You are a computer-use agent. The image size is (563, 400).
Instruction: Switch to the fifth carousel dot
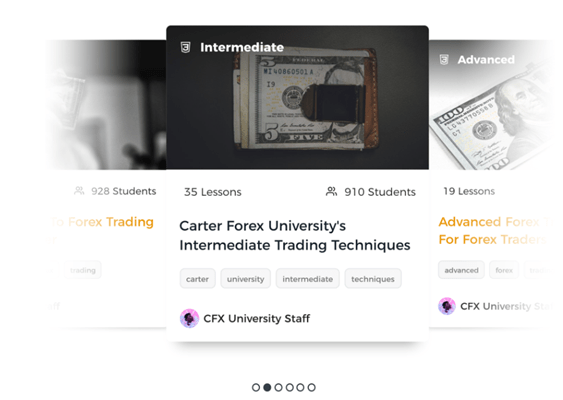(x=301, y=387)
